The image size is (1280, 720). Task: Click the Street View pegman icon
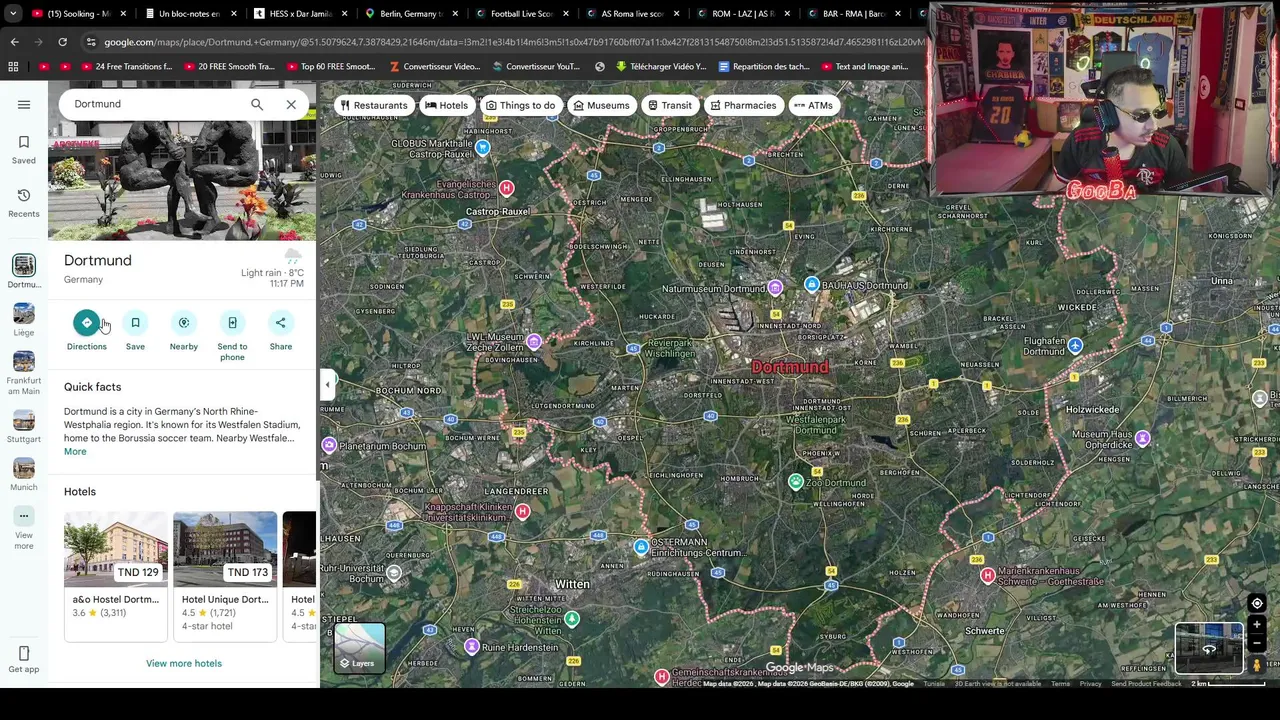point(1257,665)
